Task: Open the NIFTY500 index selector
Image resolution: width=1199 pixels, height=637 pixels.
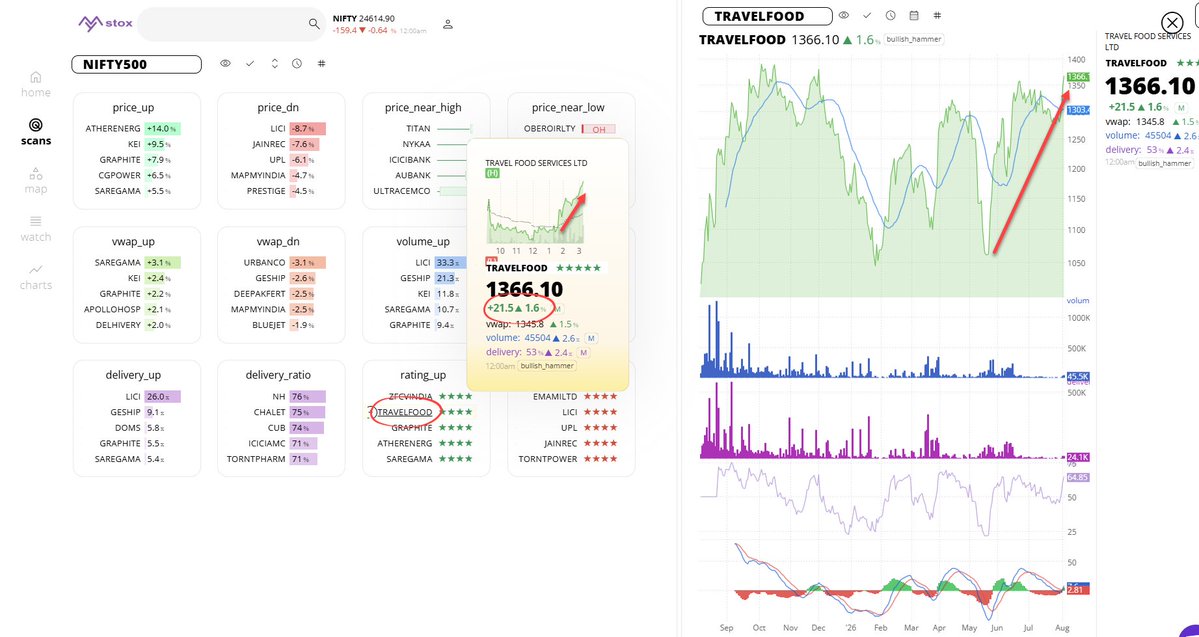Action: [136, 64]
